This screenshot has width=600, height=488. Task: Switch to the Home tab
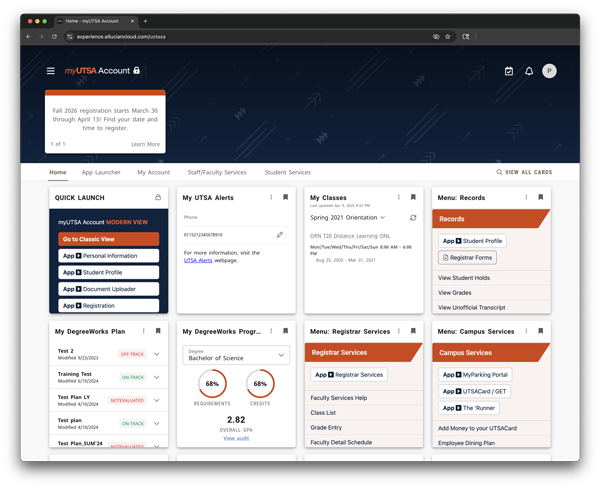pyautogui.click(x=58, y=172)
